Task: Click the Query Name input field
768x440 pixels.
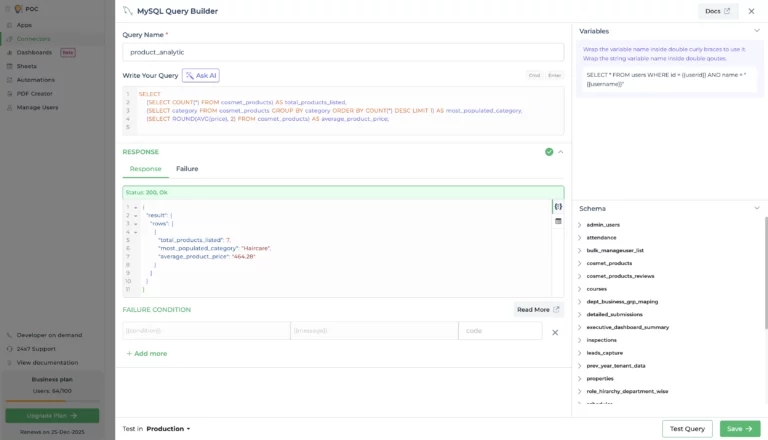Action: point(343,51)
